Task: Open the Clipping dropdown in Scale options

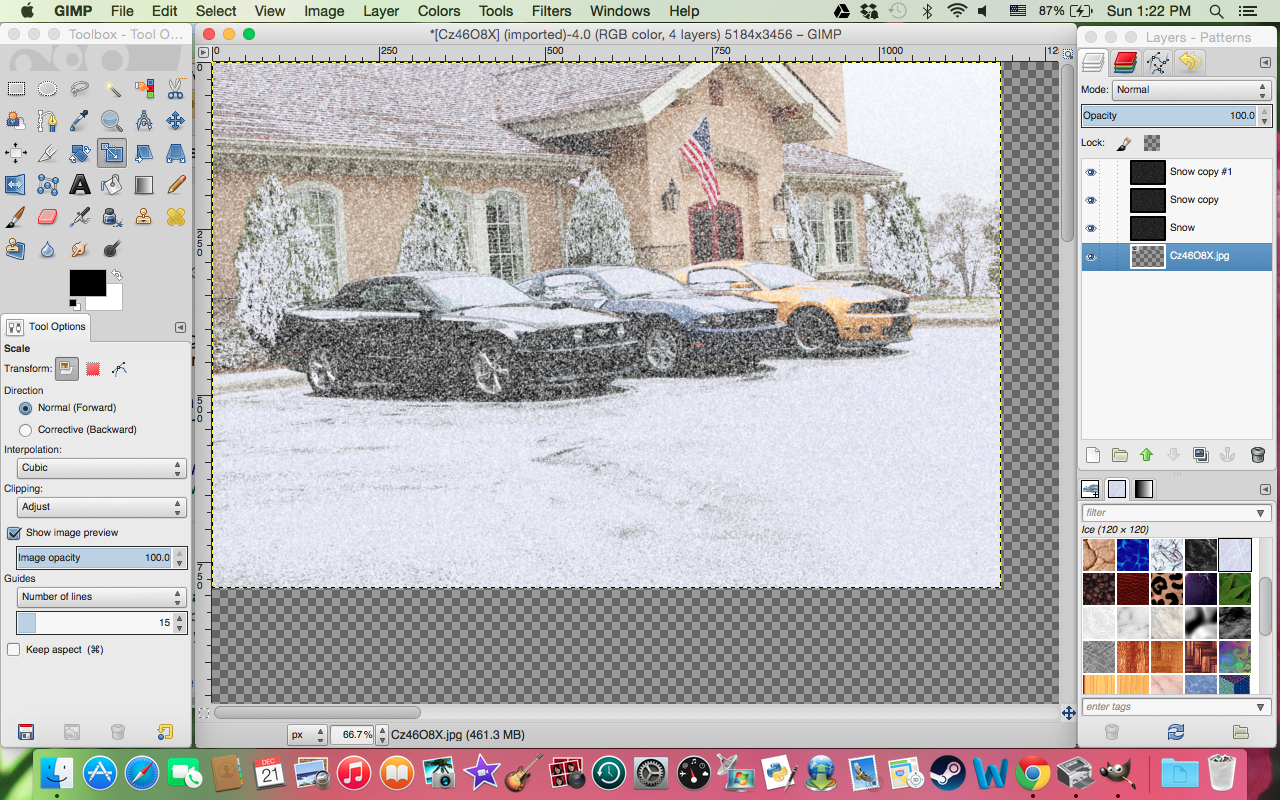Action: click(x=100, y=507)
